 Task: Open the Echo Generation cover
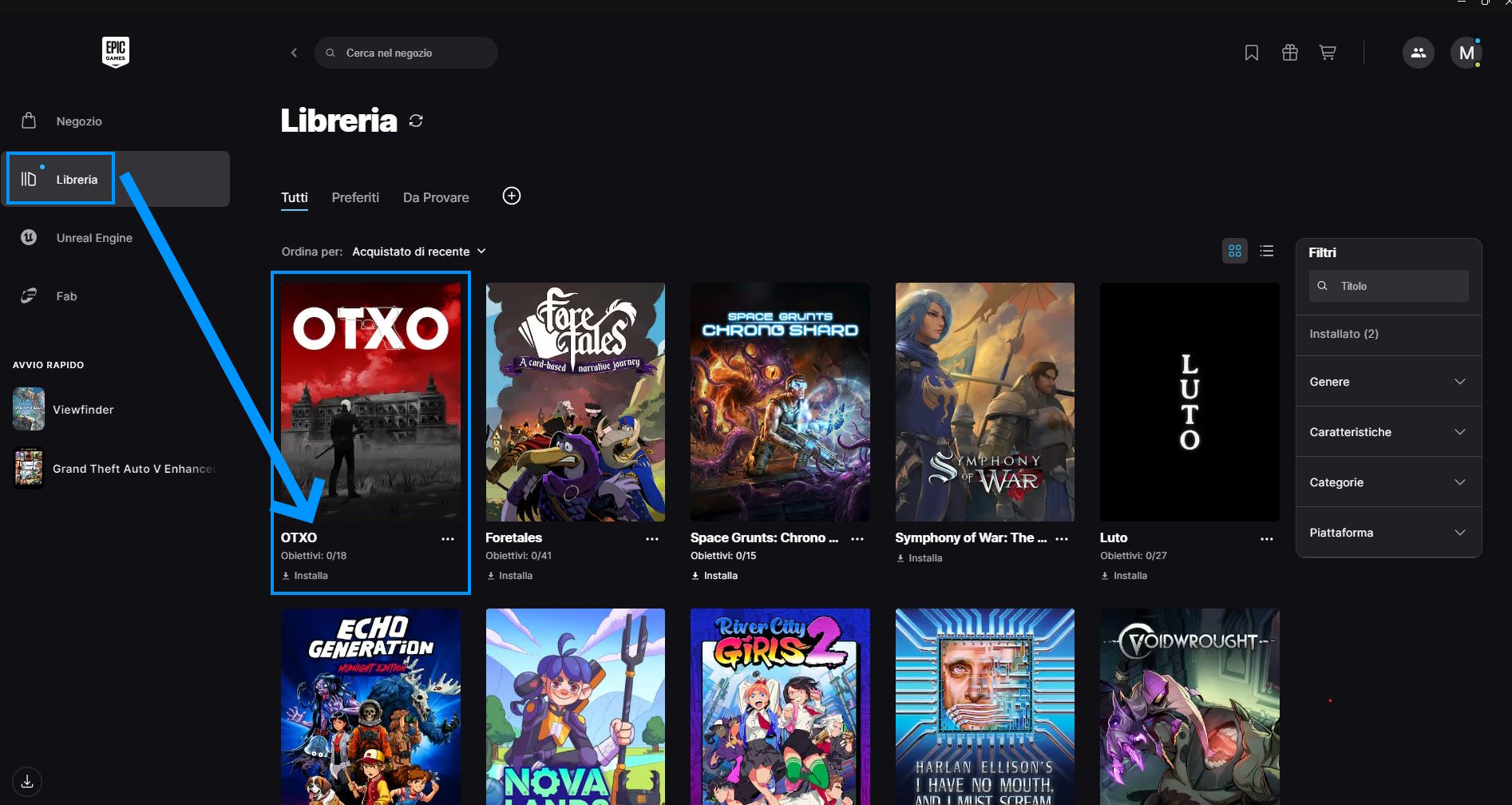click(370, 707)
